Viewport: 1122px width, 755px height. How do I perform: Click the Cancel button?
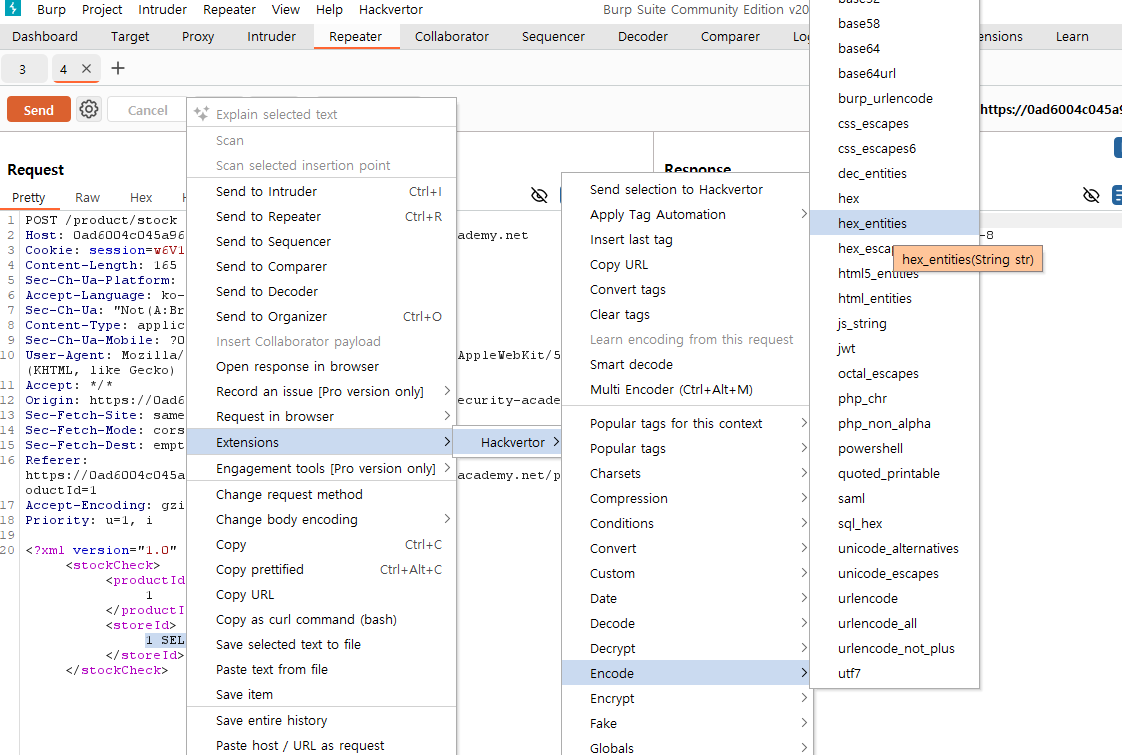point(147,110)
